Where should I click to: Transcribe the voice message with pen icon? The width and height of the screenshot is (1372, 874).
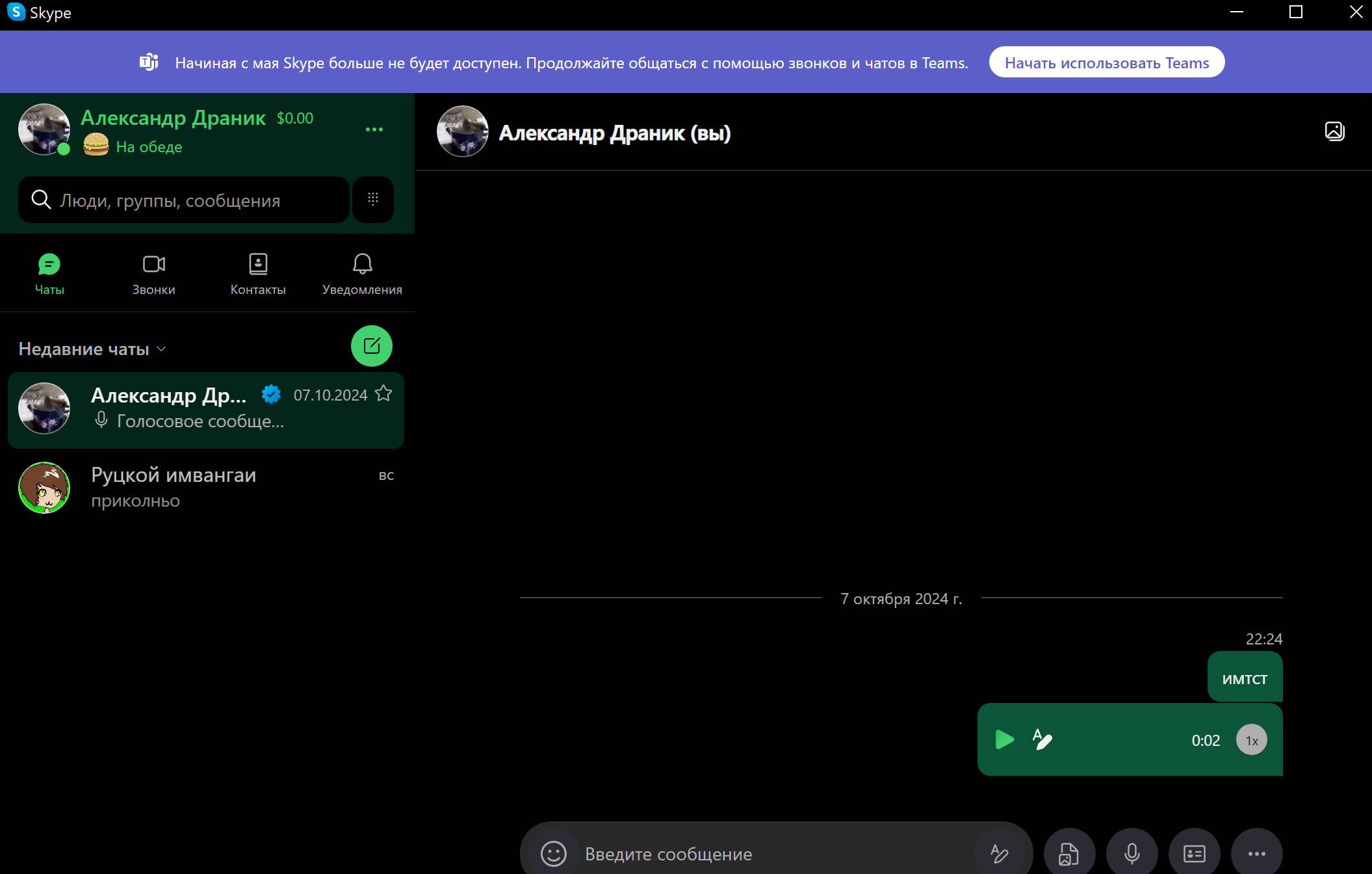click(1042, 739)
